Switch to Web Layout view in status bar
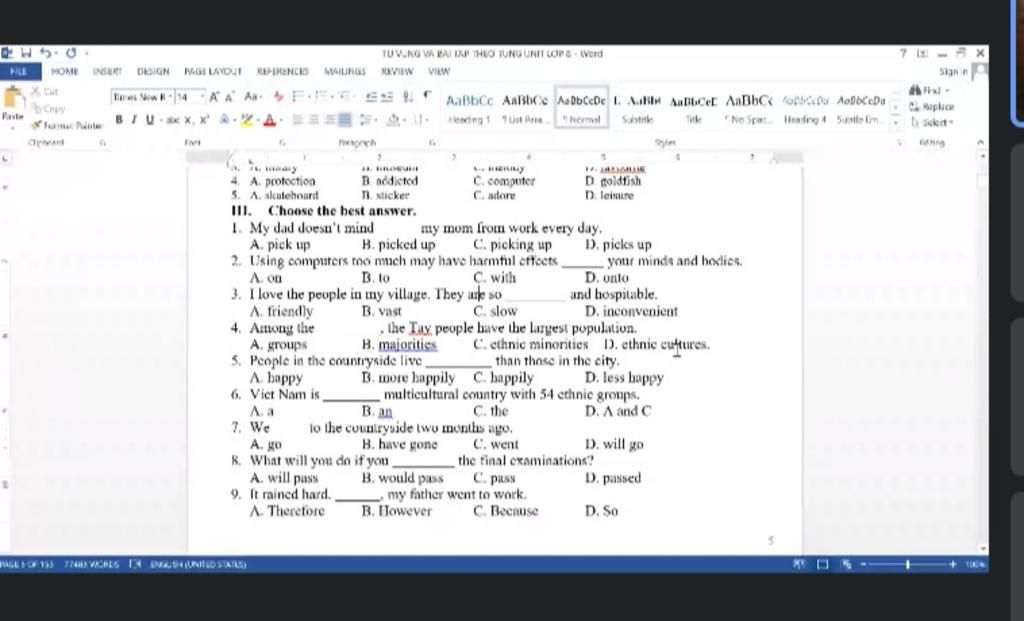The image size is (1024, 621). coord(846,564)
